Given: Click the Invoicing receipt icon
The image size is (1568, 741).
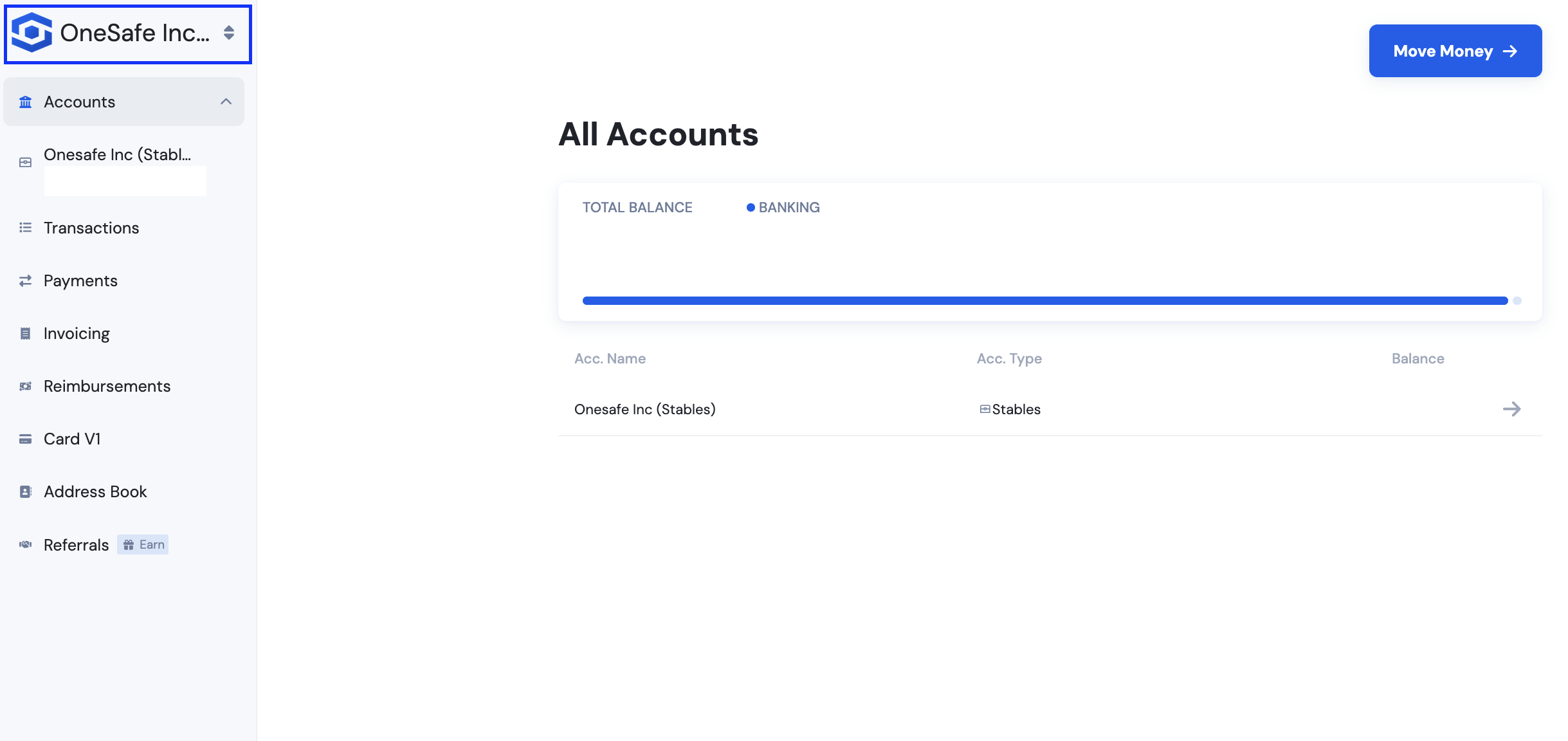Looking at the screenshot, I should pyautogui.click(x=26, y=334).
